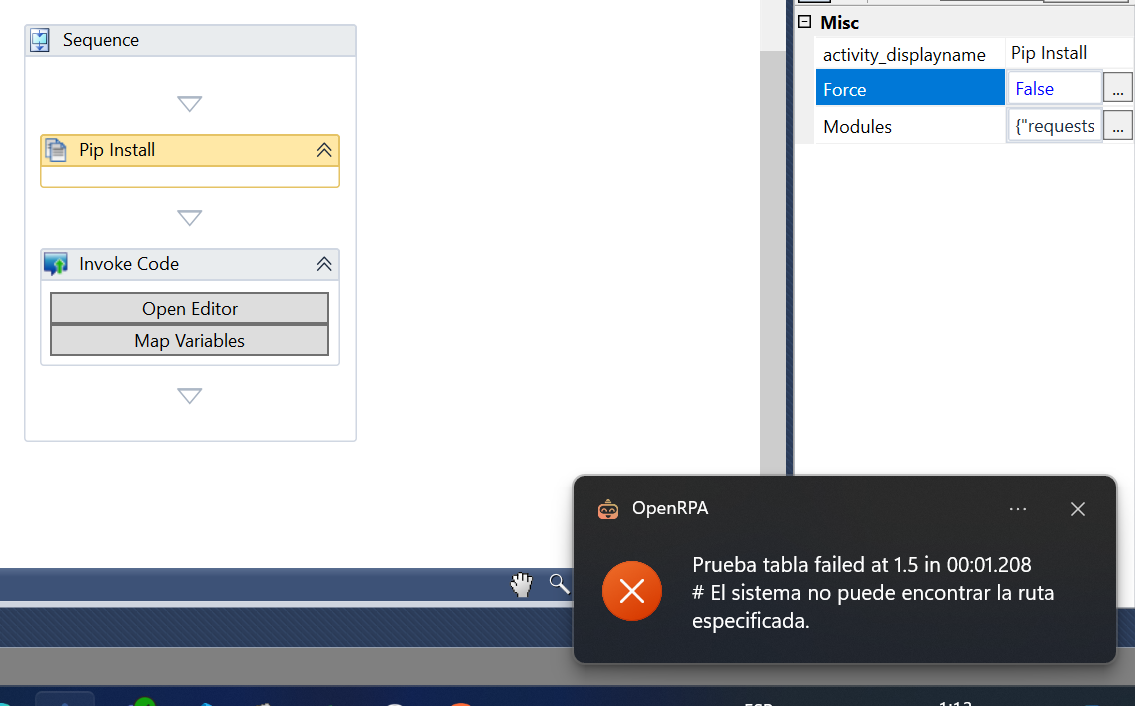The height and width of the screenshot is (706, 1135).
Task: Open Editor in Invoke Code
Action: click(190, 309)
